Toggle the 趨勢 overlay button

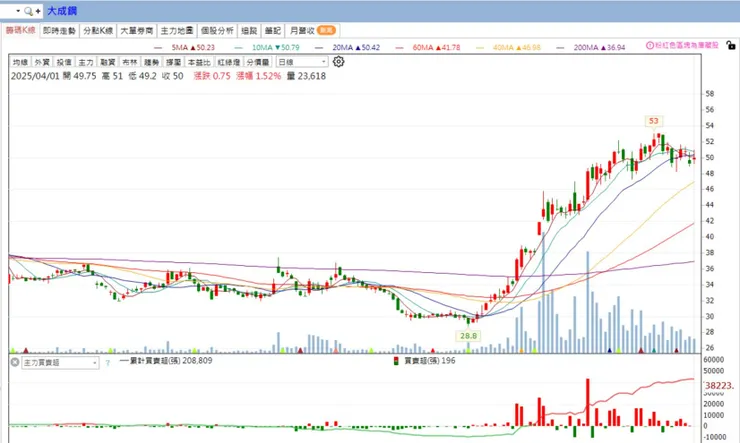coord(151,62)
